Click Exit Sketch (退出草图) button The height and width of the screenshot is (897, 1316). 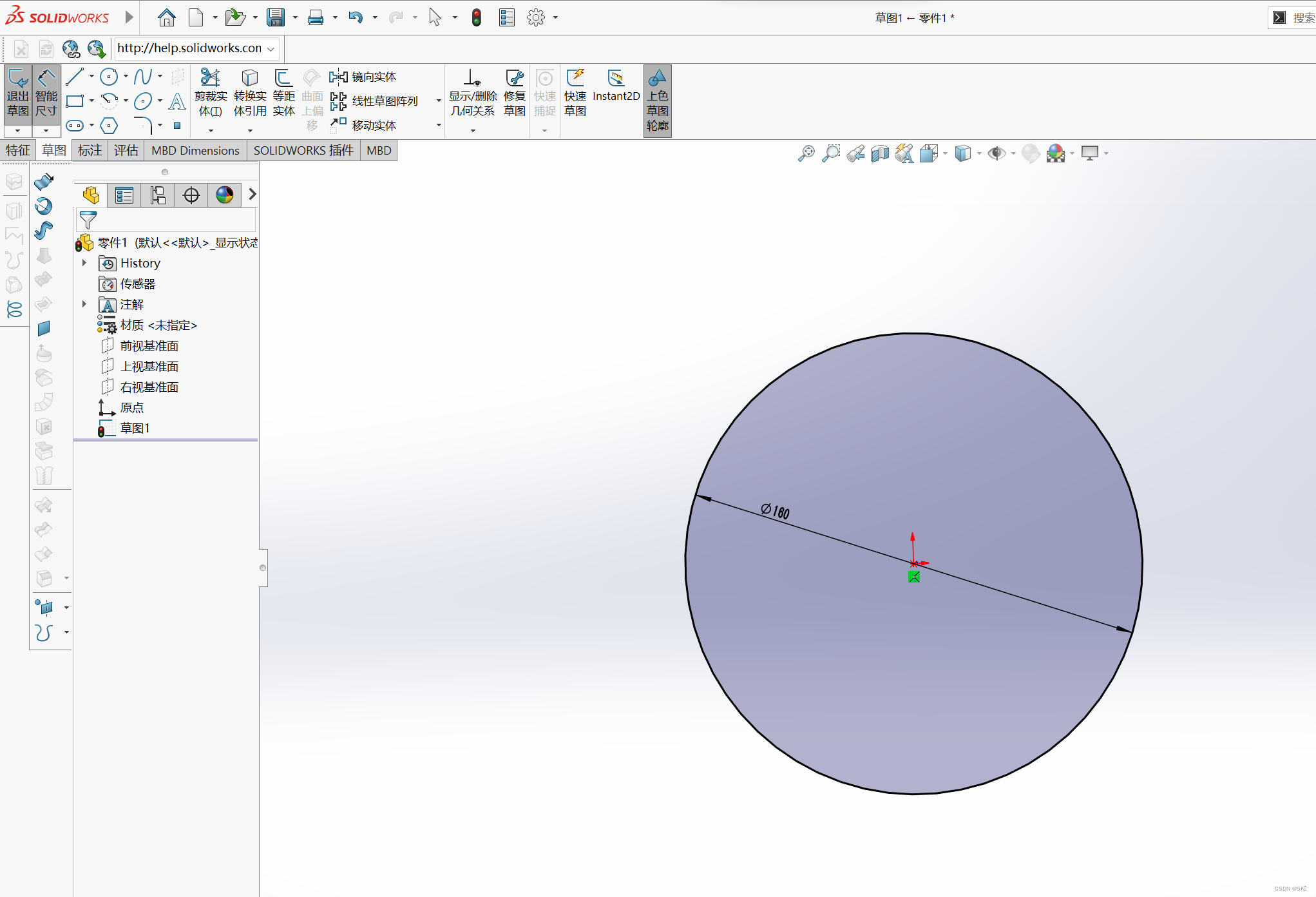click(17, 93)
